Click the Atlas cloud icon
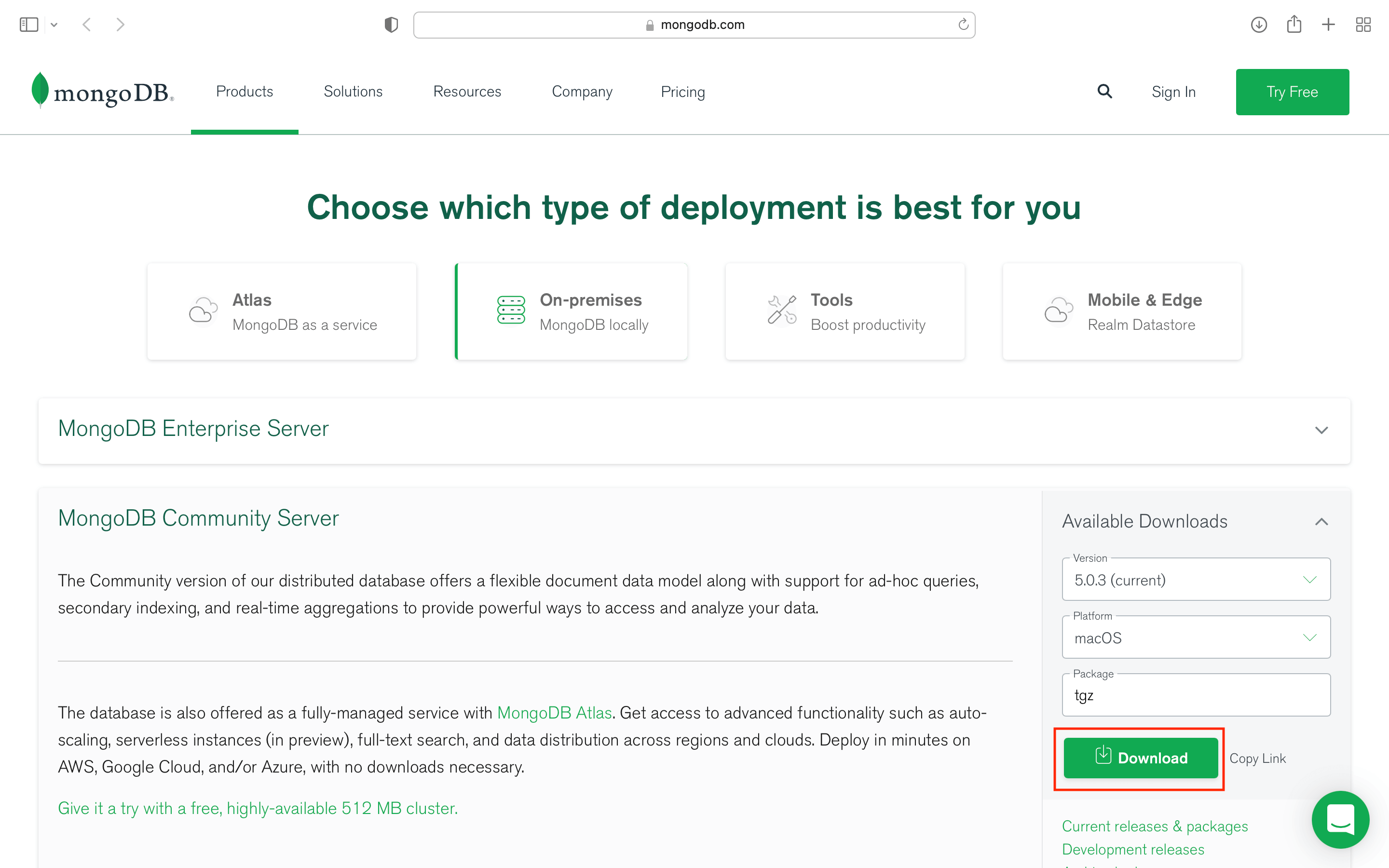 (203, 310)
